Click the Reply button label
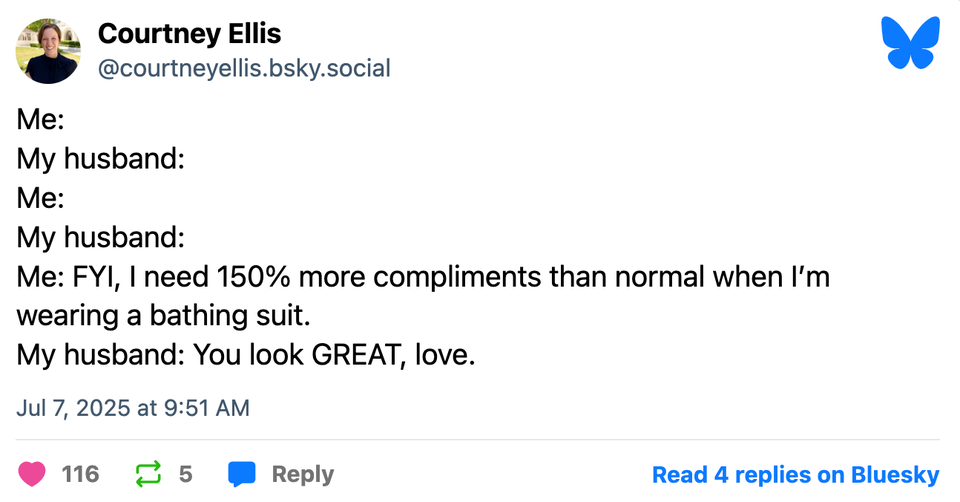The height and width of the screenshot is (502, 960). pos(302,473)
